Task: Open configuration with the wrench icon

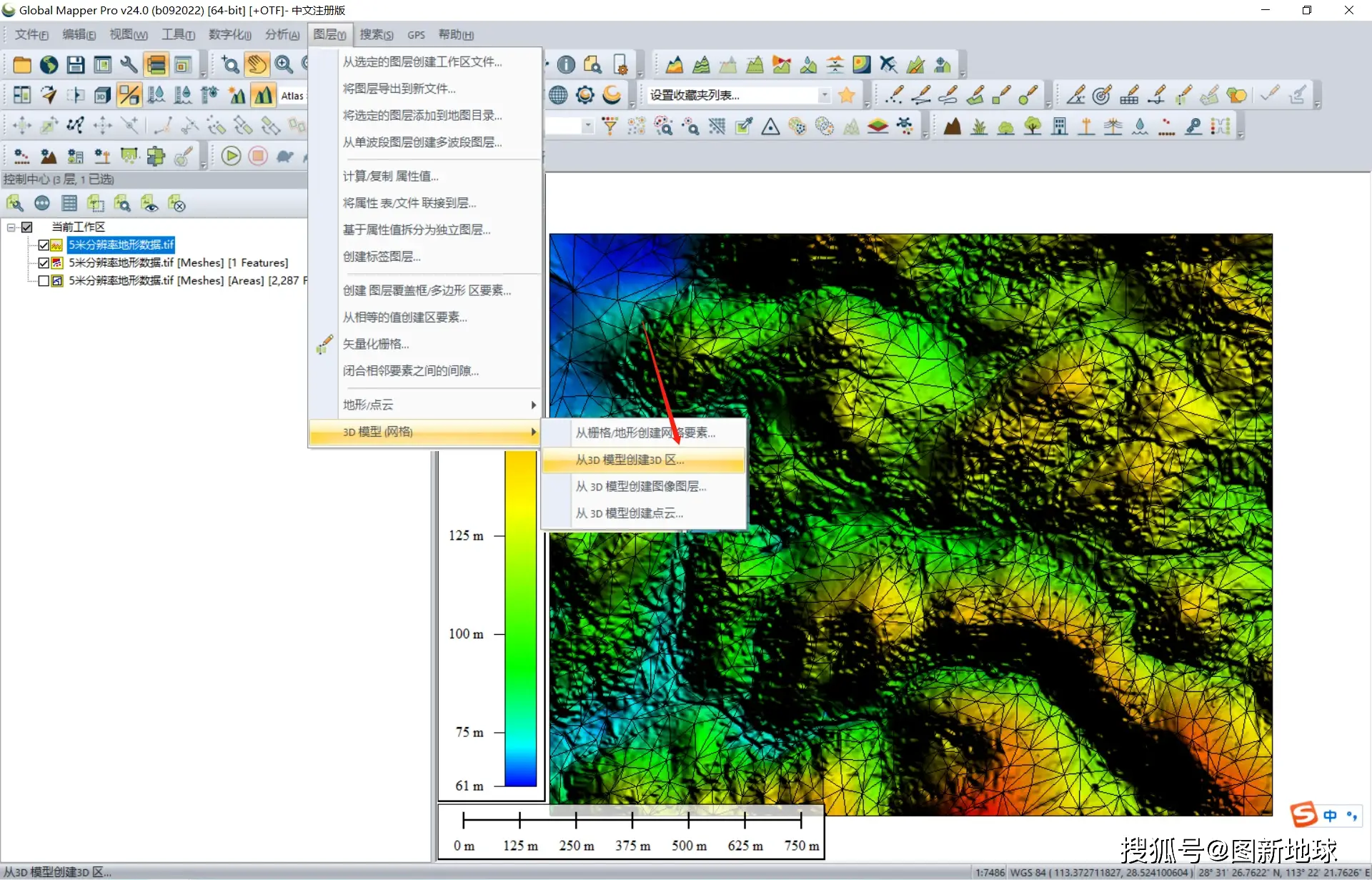Action: pyautogui.click(x=129, y=65)
